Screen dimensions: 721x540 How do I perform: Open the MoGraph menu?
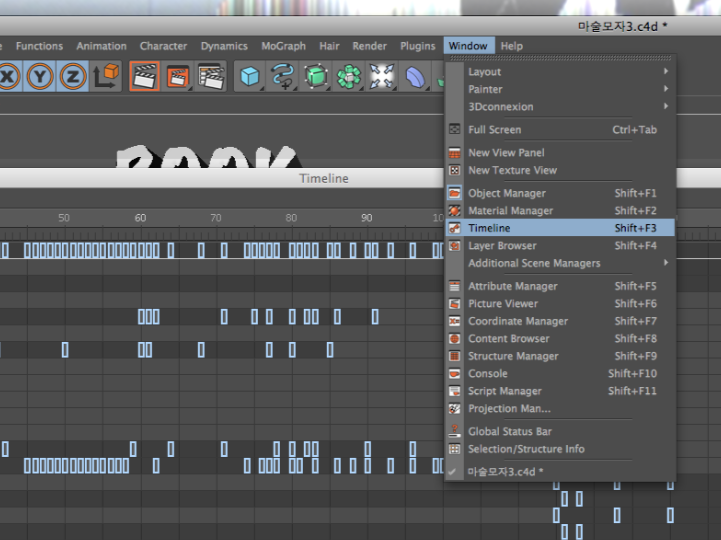pyautogui.click(x=283, y=46)
